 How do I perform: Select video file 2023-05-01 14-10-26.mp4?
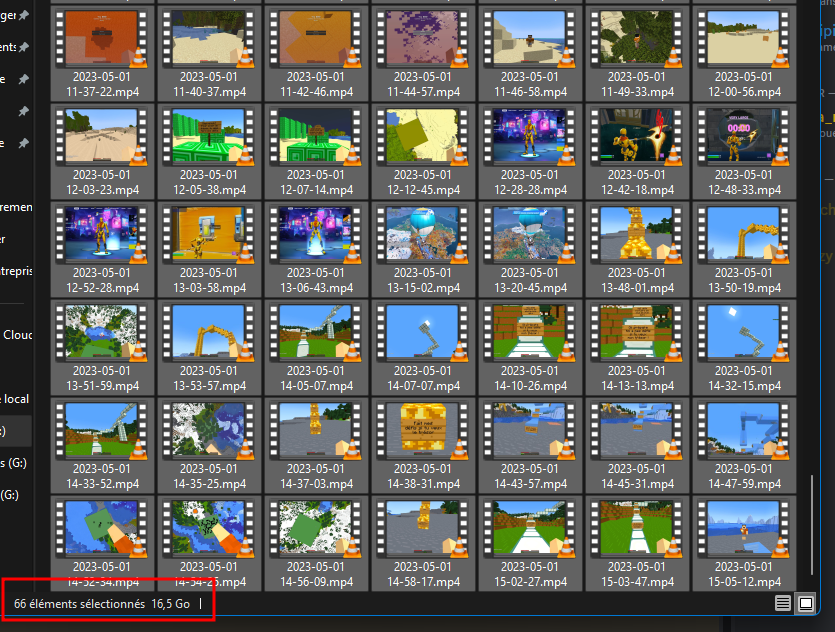pos(530,347)
